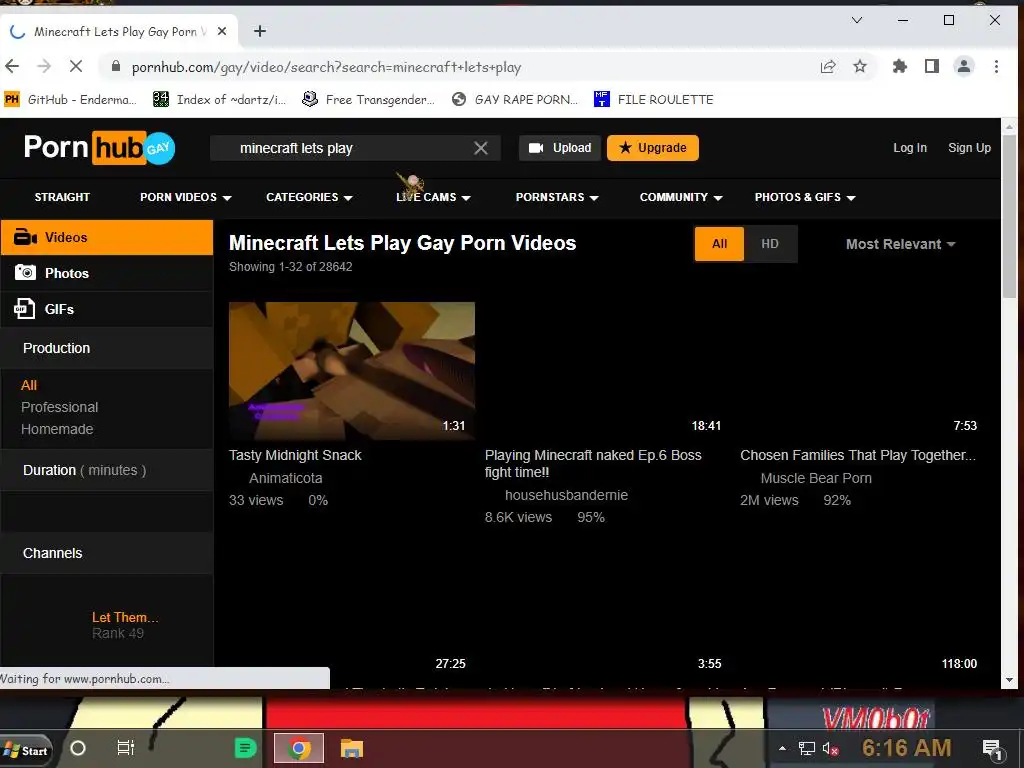This screenshot has width=1024, height=768.
Task: Expand the Channels section in sidebar
Action: (106, 553)
